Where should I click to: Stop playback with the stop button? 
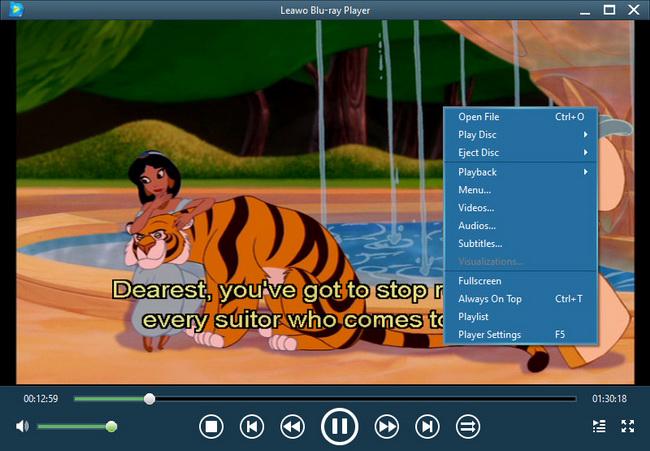pos(211,427)
